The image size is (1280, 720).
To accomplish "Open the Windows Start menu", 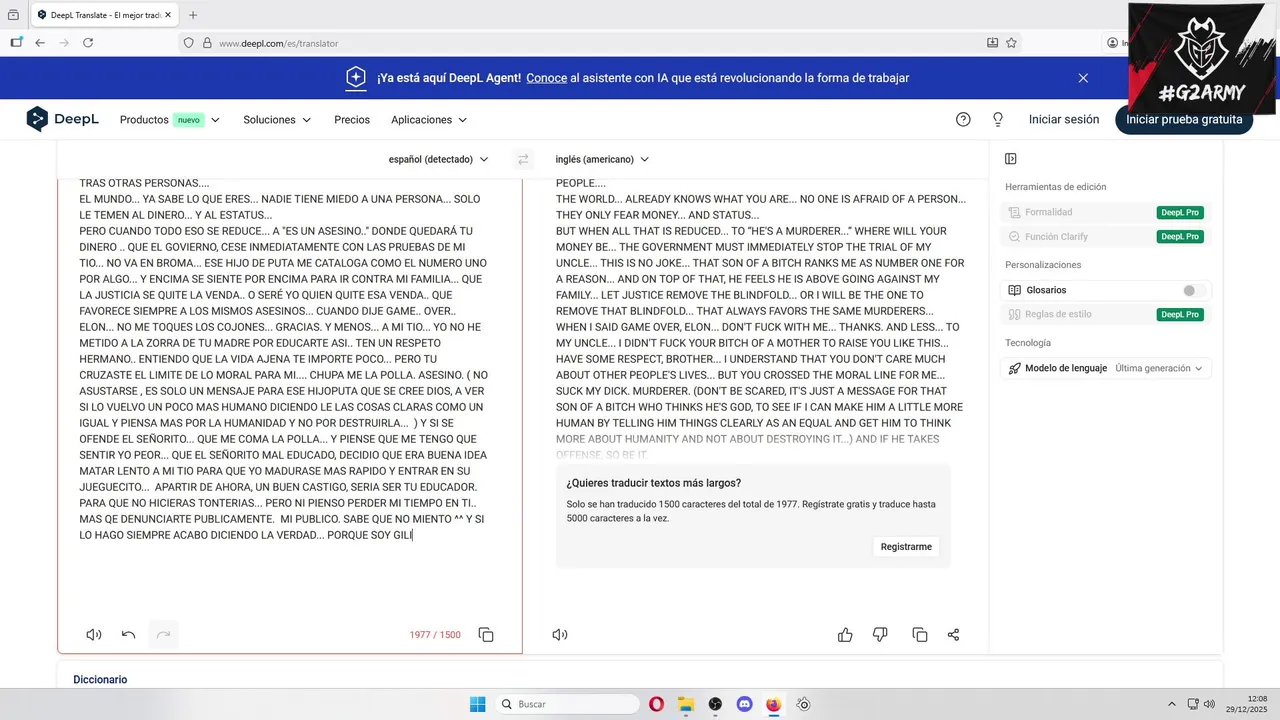I will 477,704.
